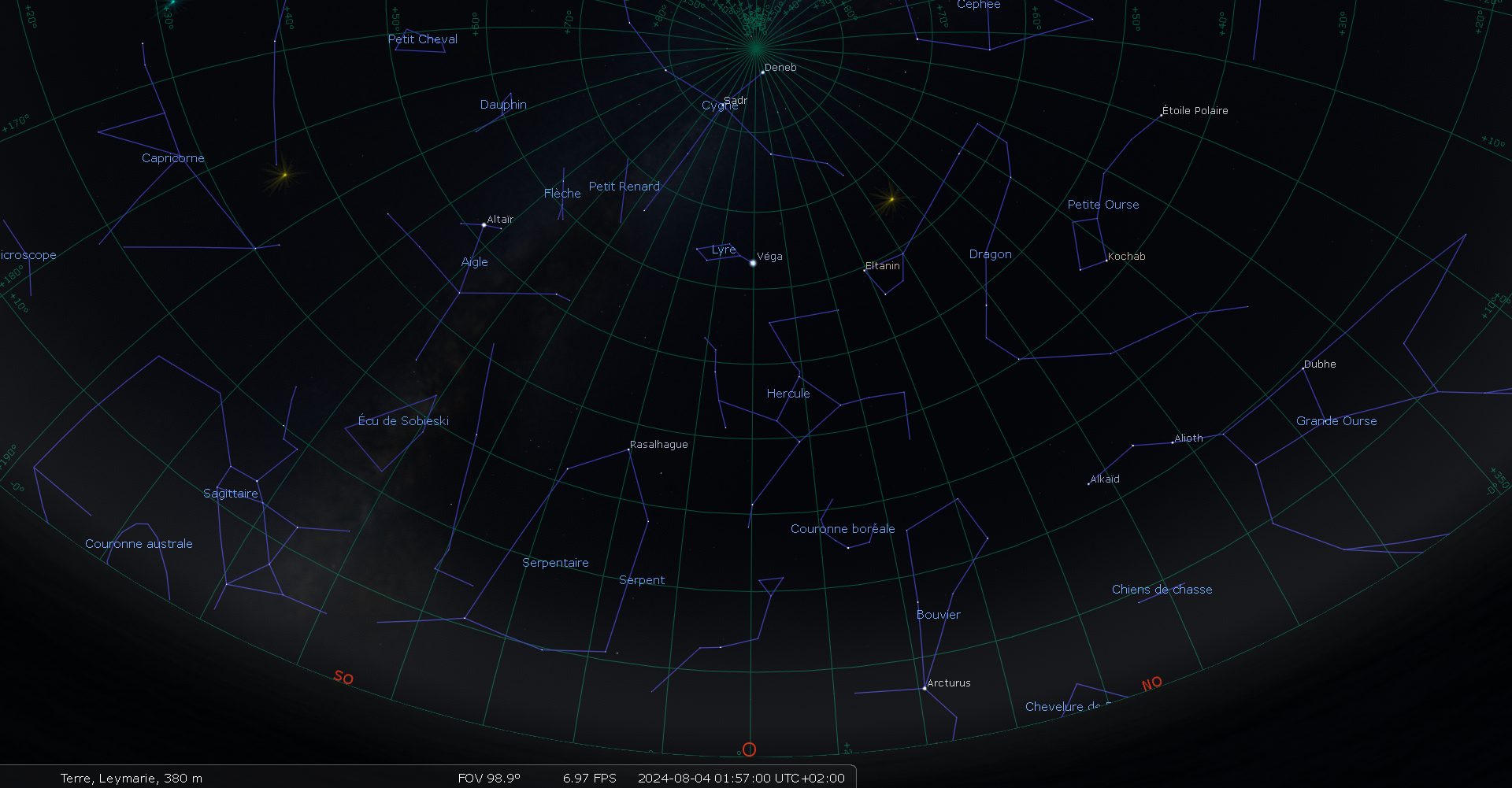
Task: Click the Sagittaire constellation label
Action: [231, 494]
